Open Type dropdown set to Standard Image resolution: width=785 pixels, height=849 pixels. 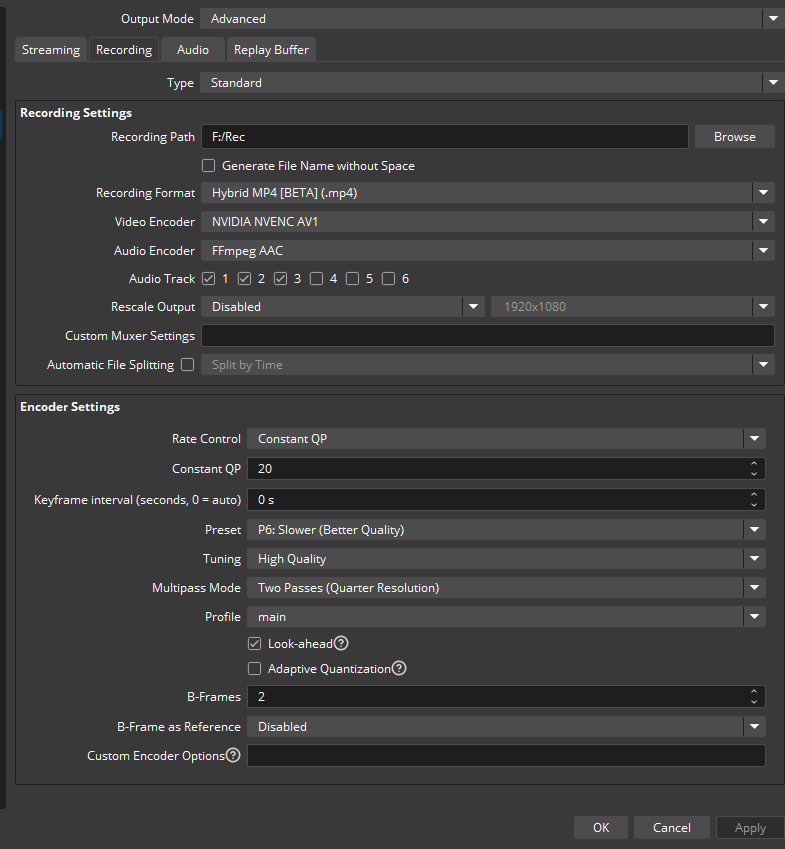(492, 83)
